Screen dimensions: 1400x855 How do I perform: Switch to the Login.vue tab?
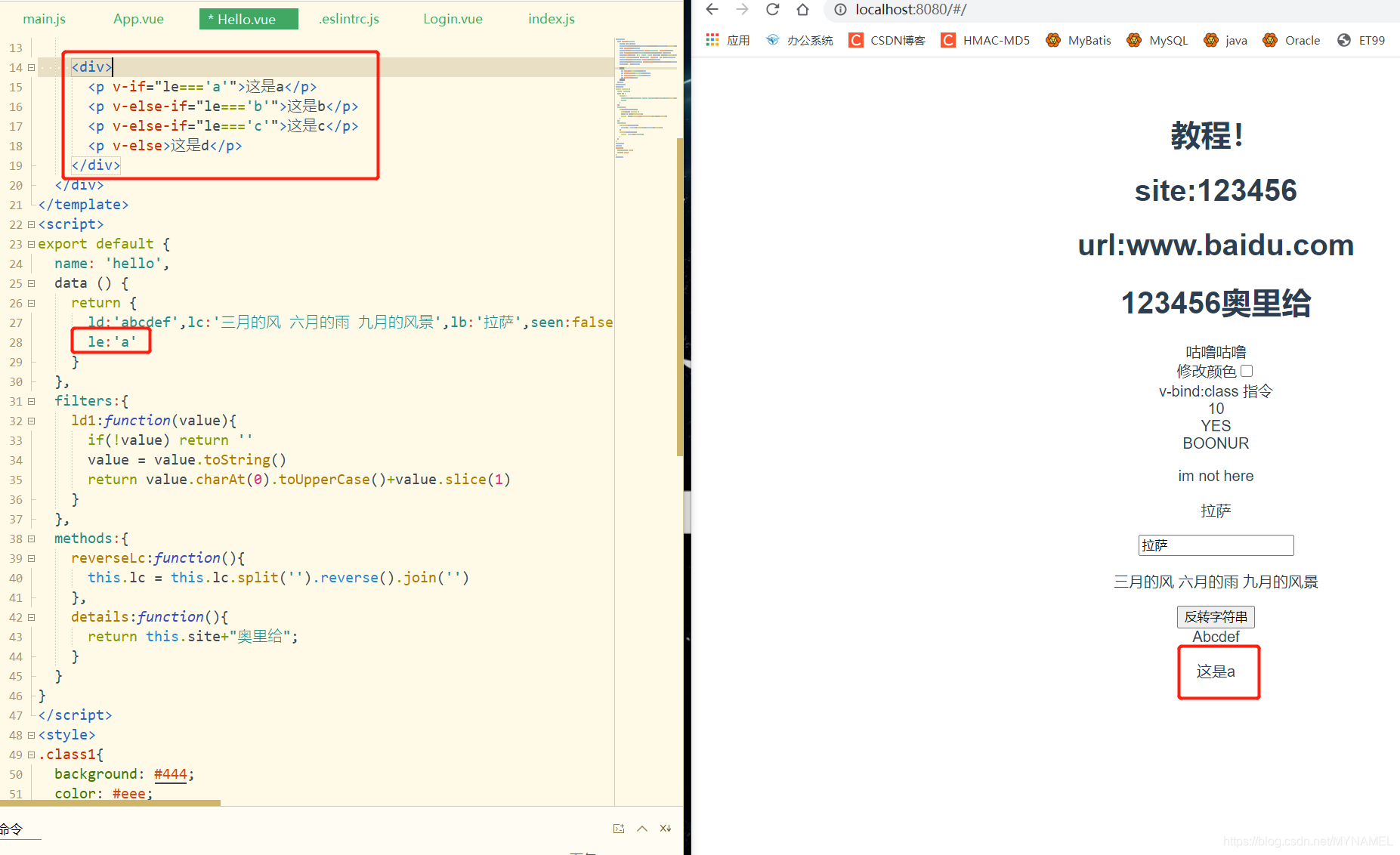453,19
